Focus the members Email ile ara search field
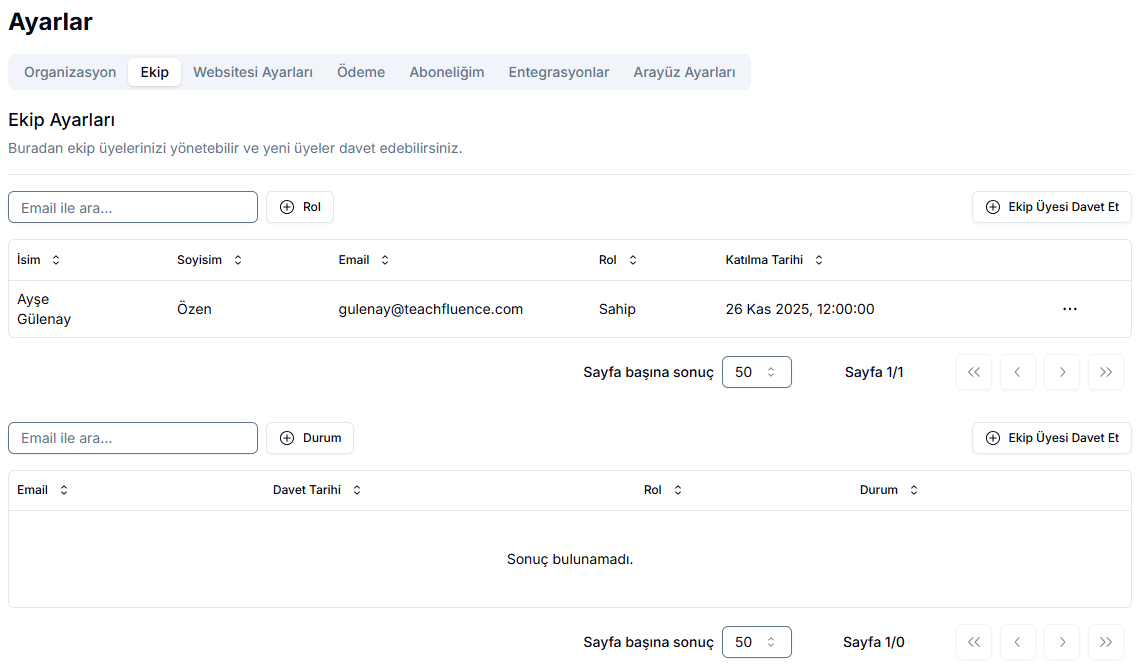 click(x=133, y=207)
